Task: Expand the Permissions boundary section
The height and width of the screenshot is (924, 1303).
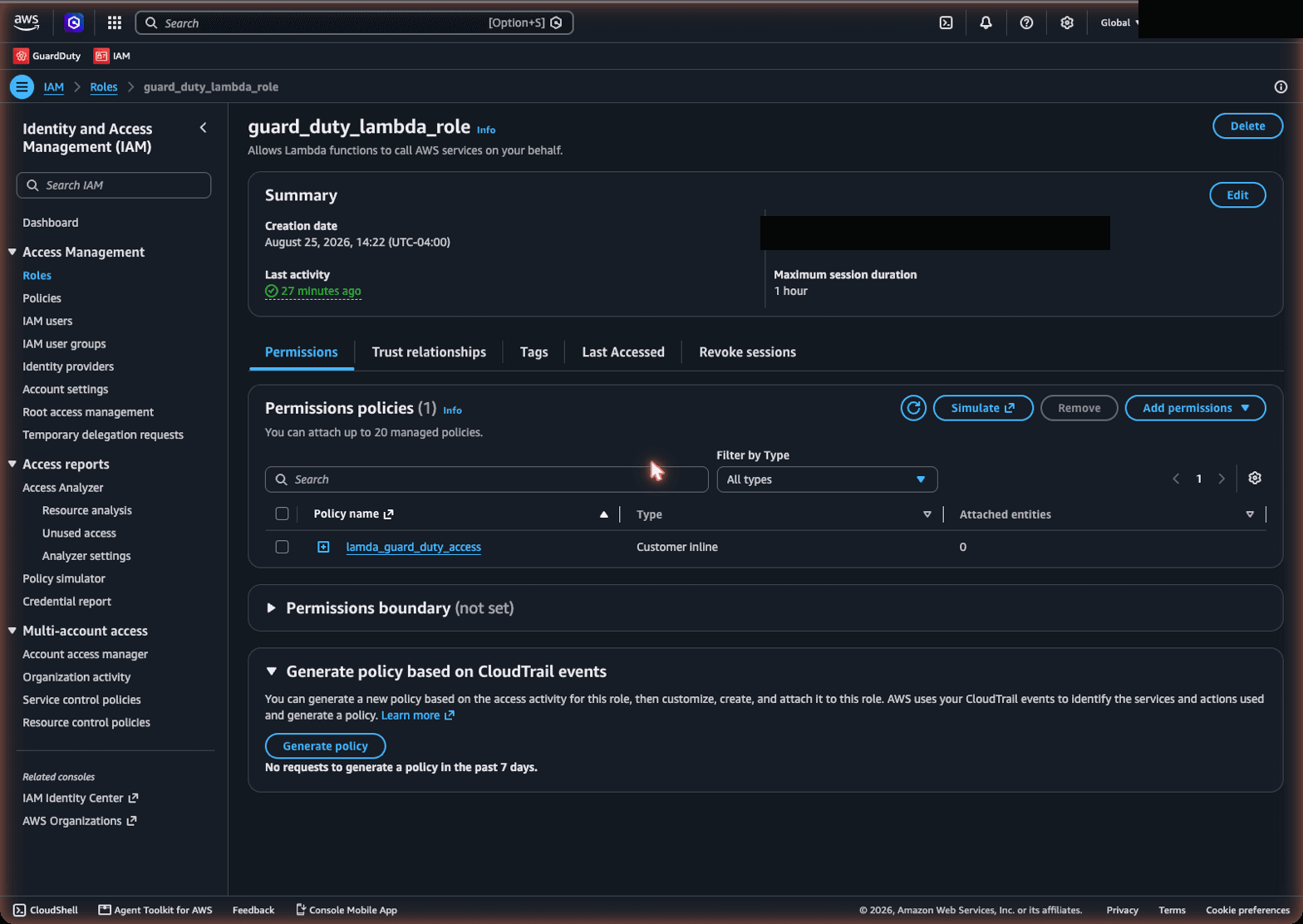Action: coord(271,608)
